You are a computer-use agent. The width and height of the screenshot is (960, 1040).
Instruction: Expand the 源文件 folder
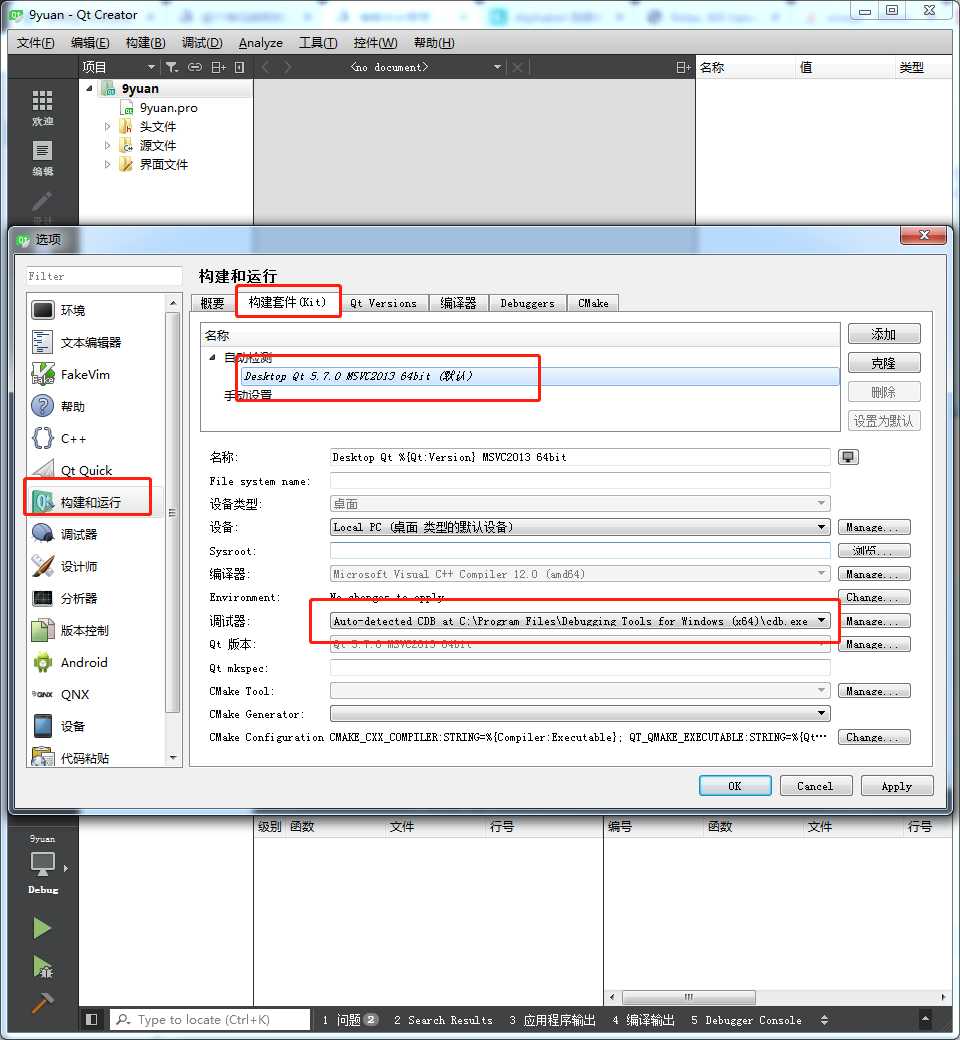(x=107, y=145)
